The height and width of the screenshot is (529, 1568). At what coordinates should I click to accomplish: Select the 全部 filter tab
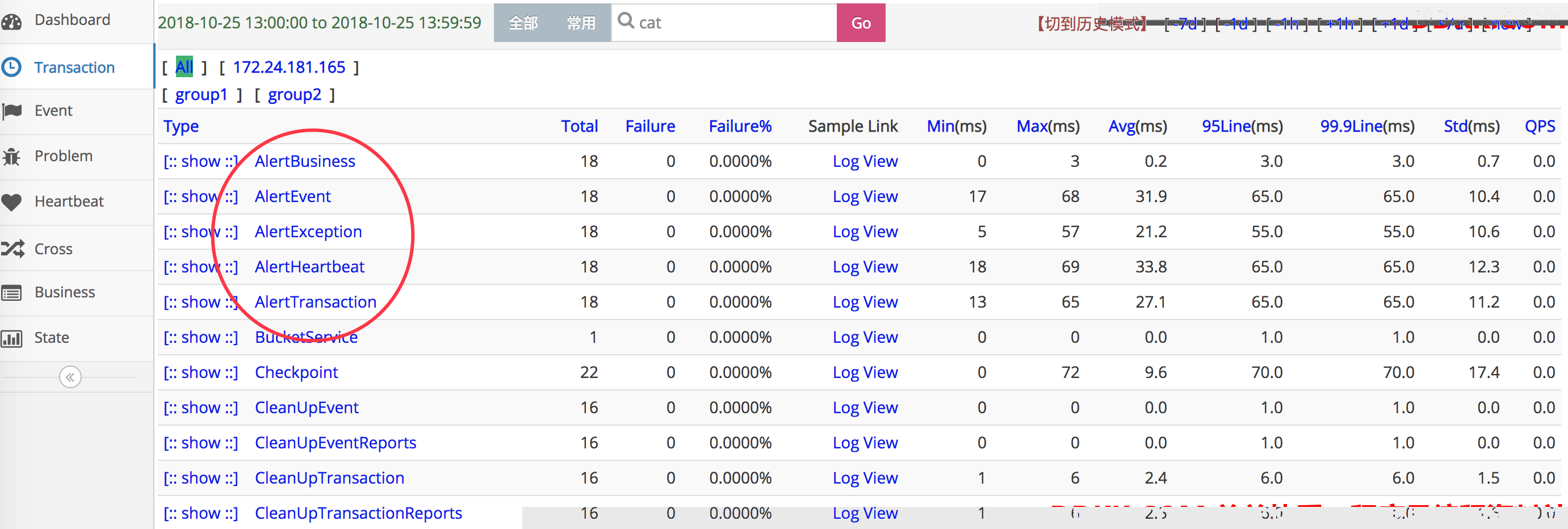(523, 23)
